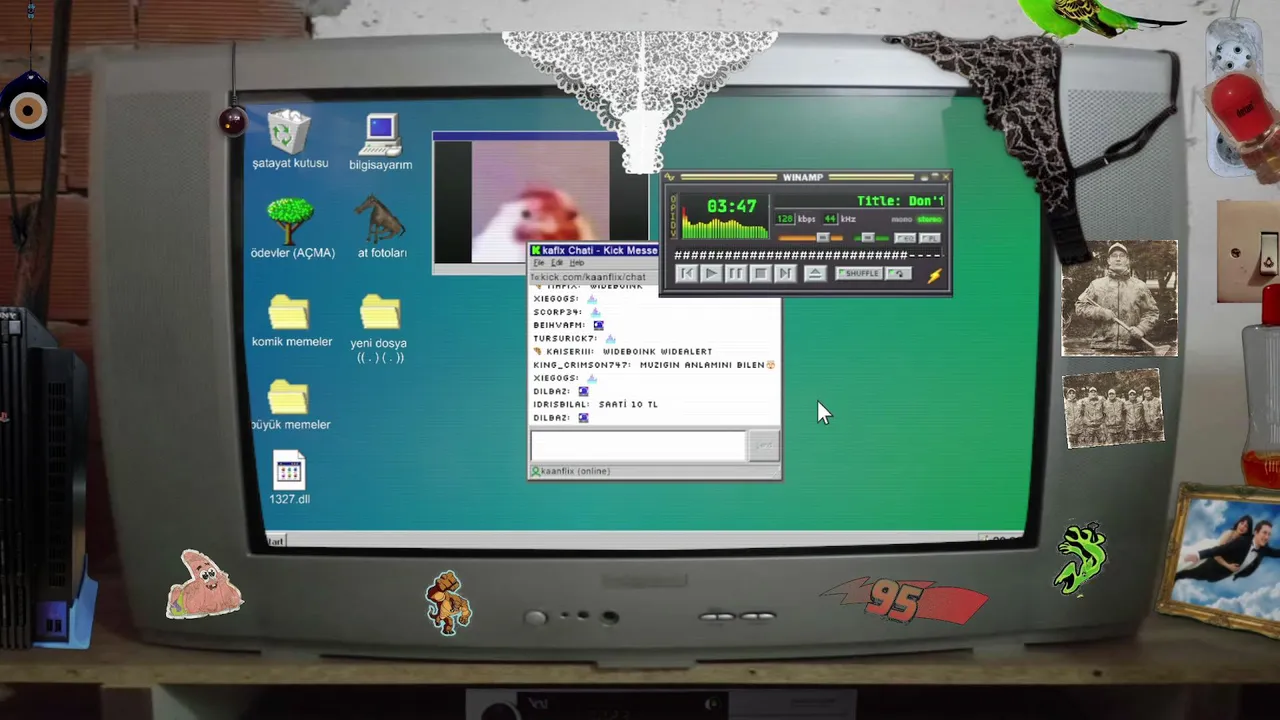This screenshot has width=1280, height=720.
Task: Toggle Shuffle in Winamp
Action: click(x=859, y=273)
